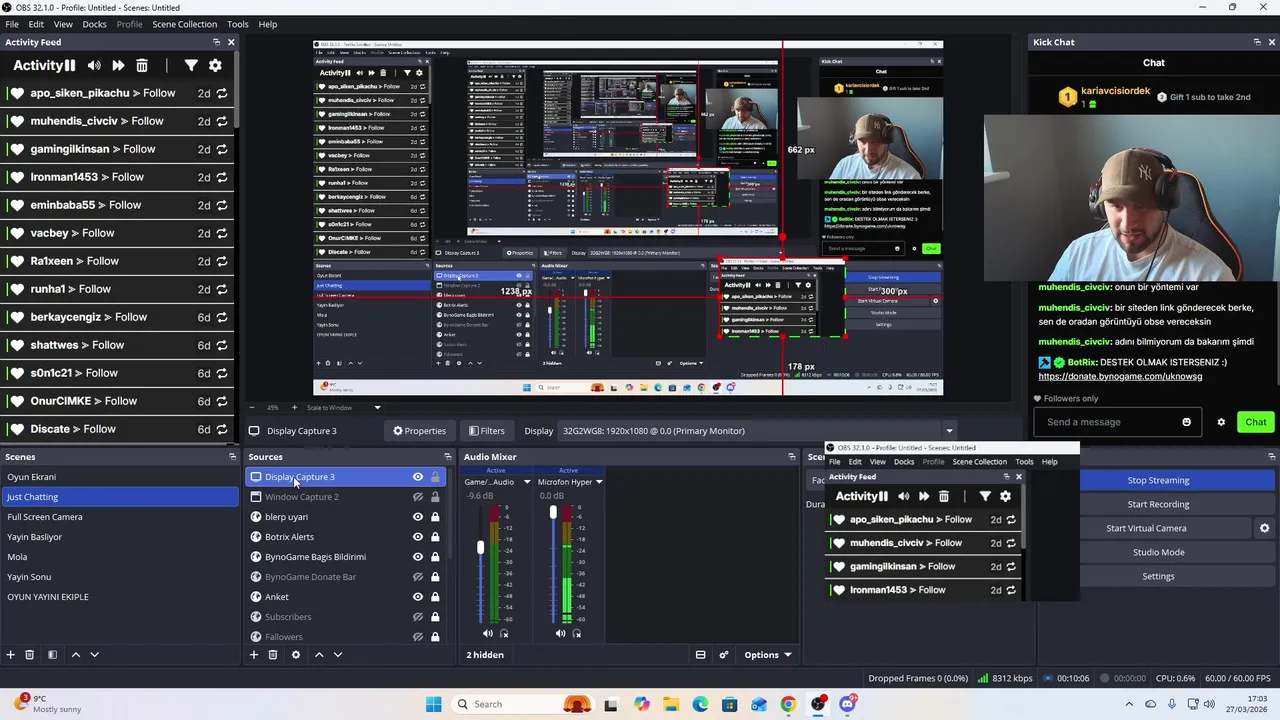
Task: Remove the selected scene with trash icon
Action: coord(30,655)
